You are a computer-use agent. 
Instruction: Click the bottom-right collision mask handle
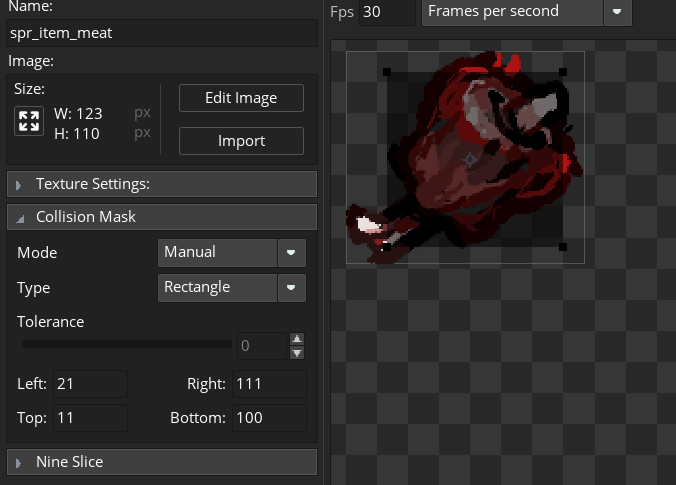pos(563,246)
